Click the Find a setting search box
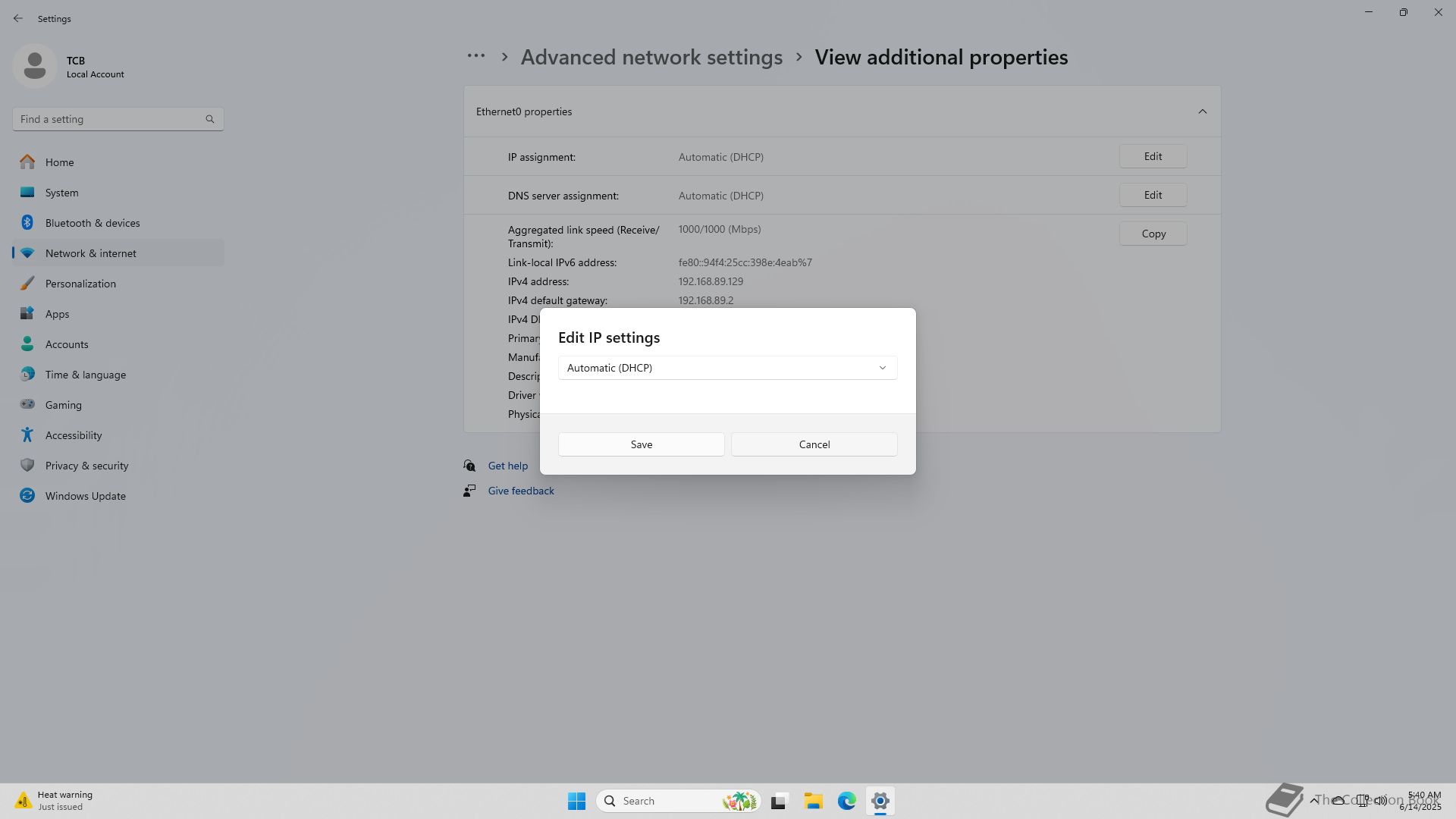 tap(110, 119)
